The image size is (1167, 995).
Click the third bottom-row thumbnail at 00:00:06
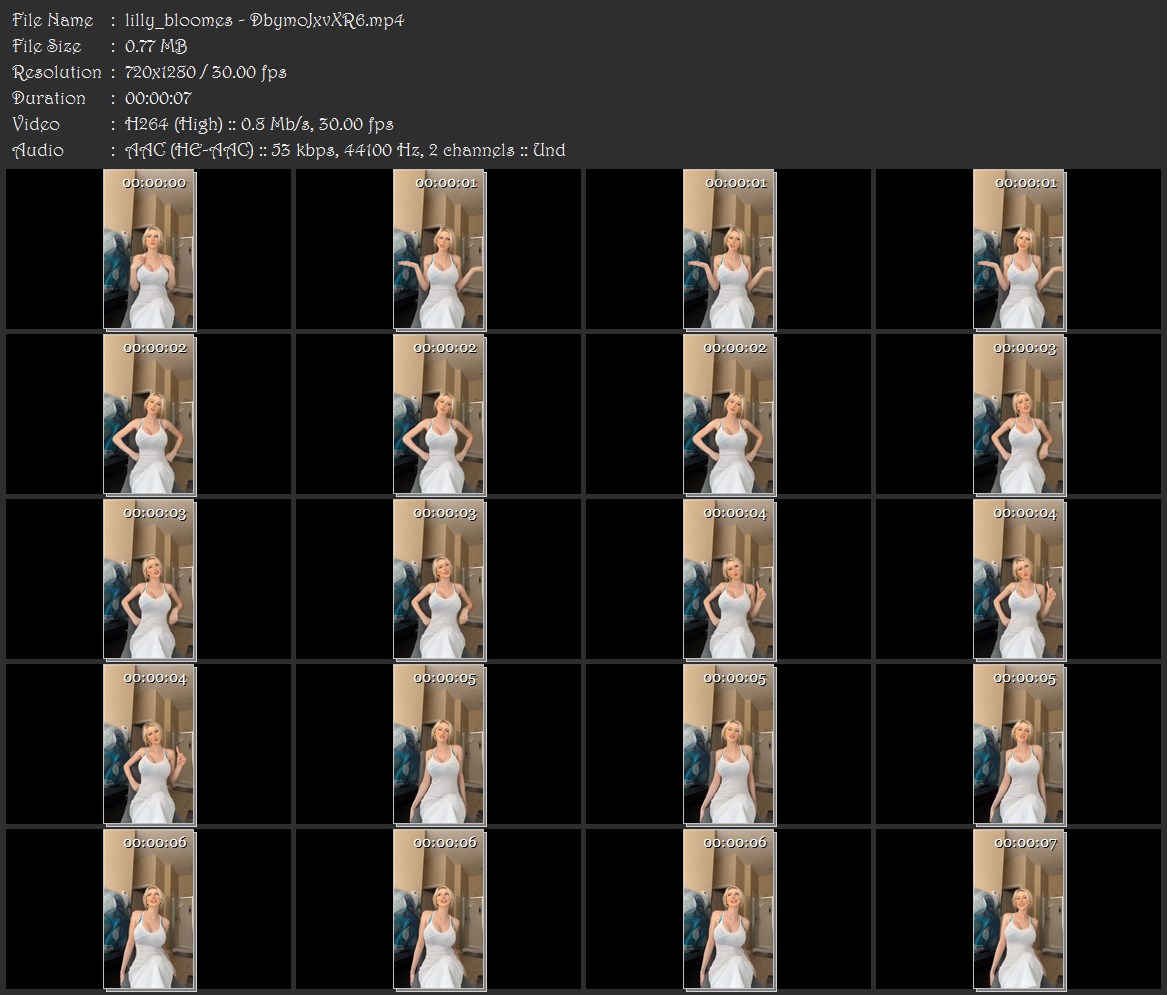coord(729,909)
